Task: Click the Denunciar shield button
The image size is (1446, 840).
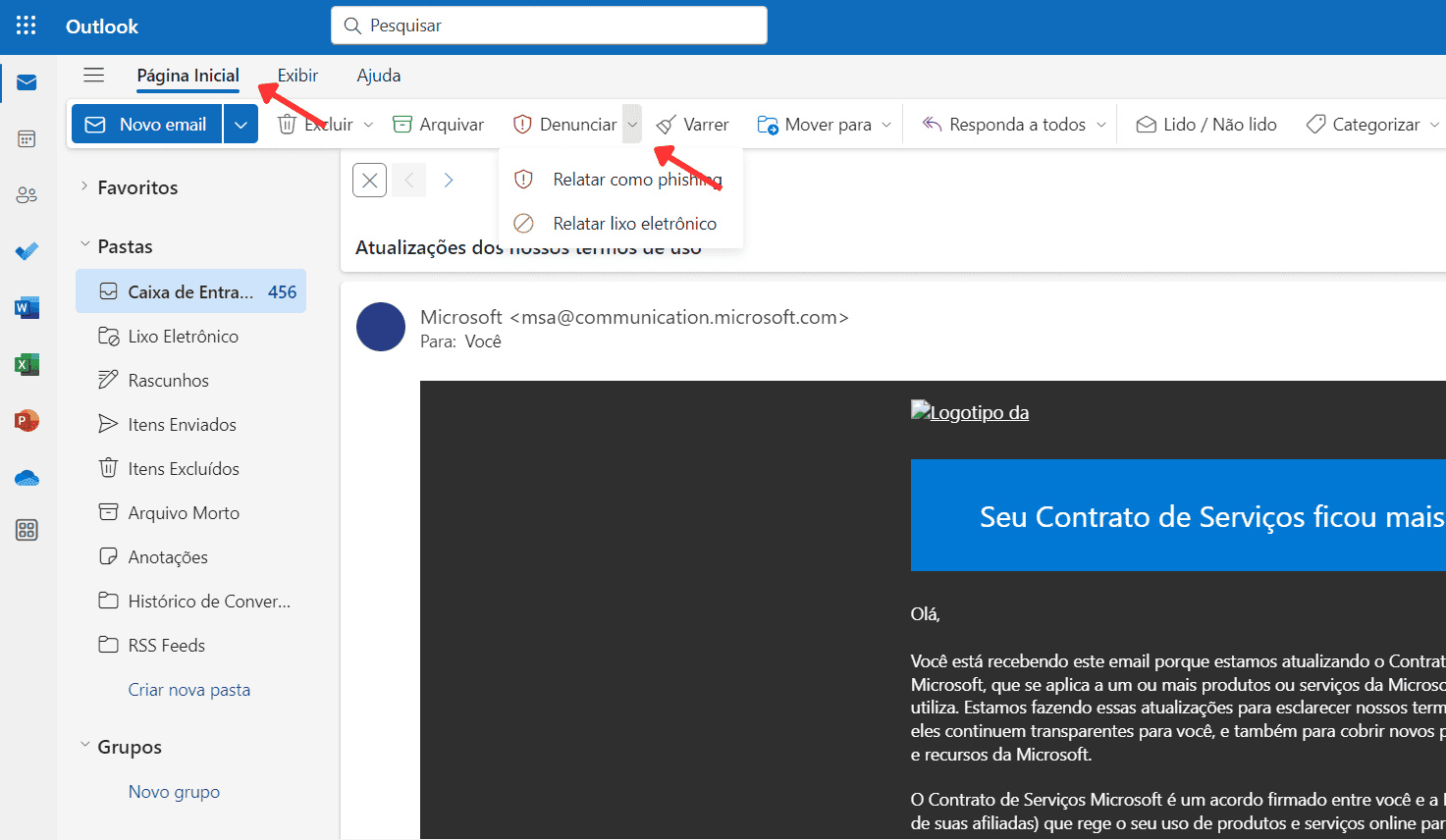Action: [x=564, y=125]
